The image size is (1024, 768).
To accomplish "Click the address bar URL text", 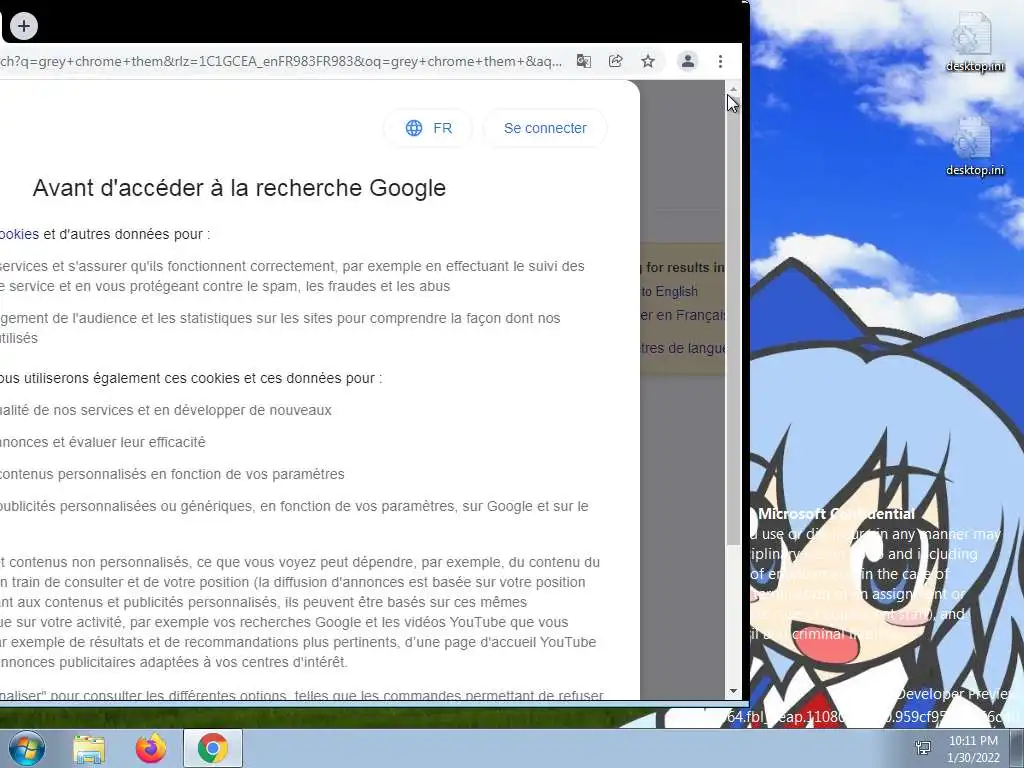I will coord(281,61).
